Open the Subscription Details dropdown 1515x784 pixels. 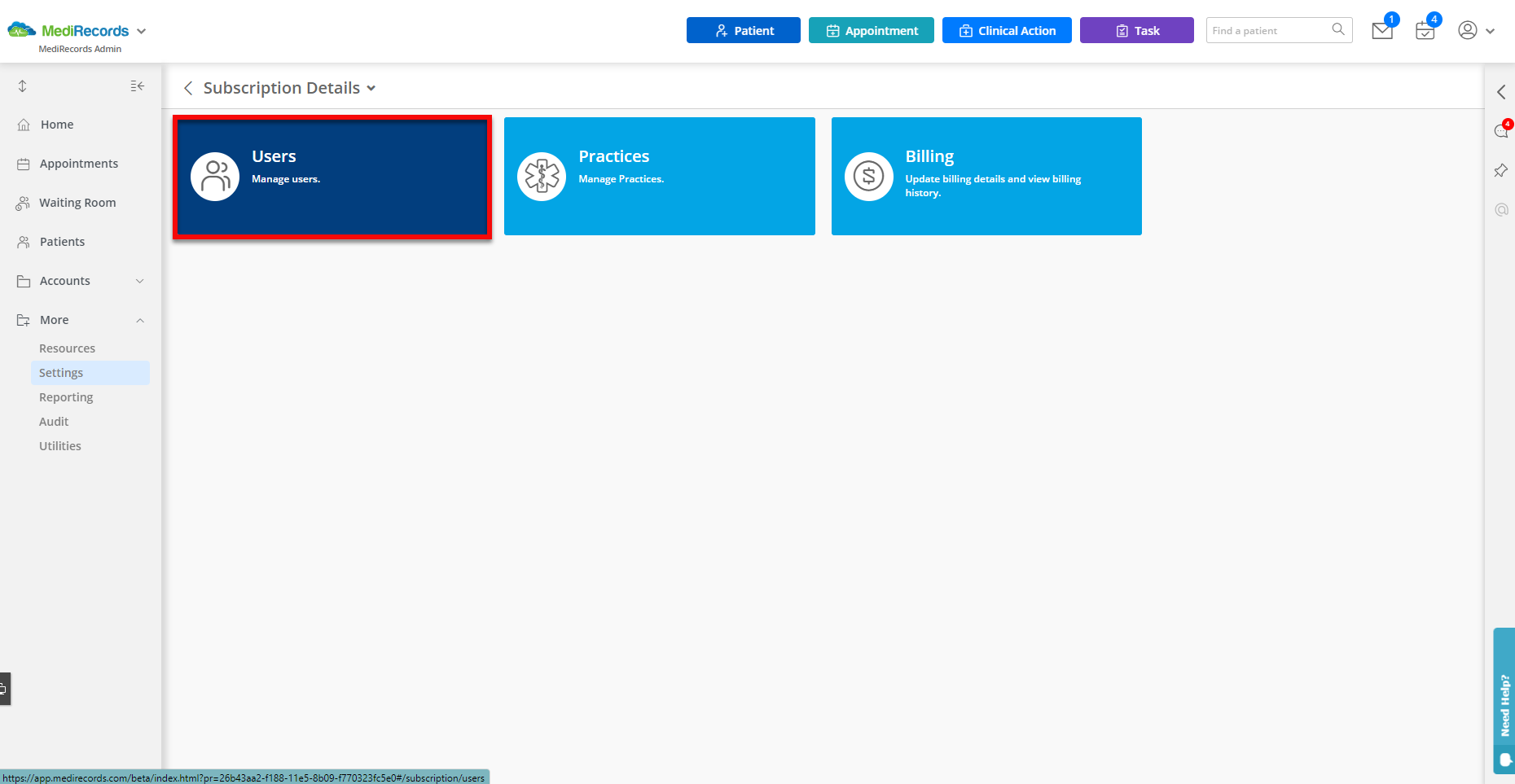pos(371,88)
